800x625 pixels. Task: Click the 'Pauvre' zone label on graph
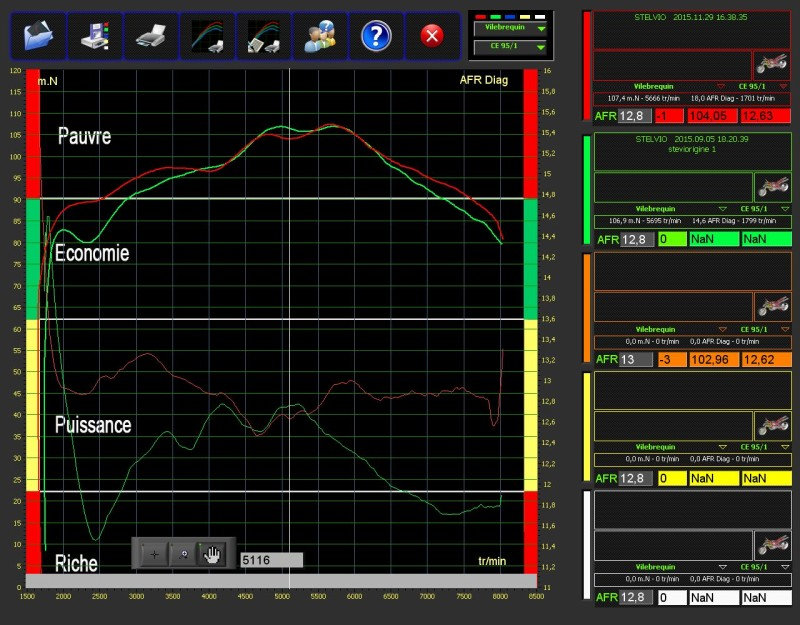click(84, 136)
